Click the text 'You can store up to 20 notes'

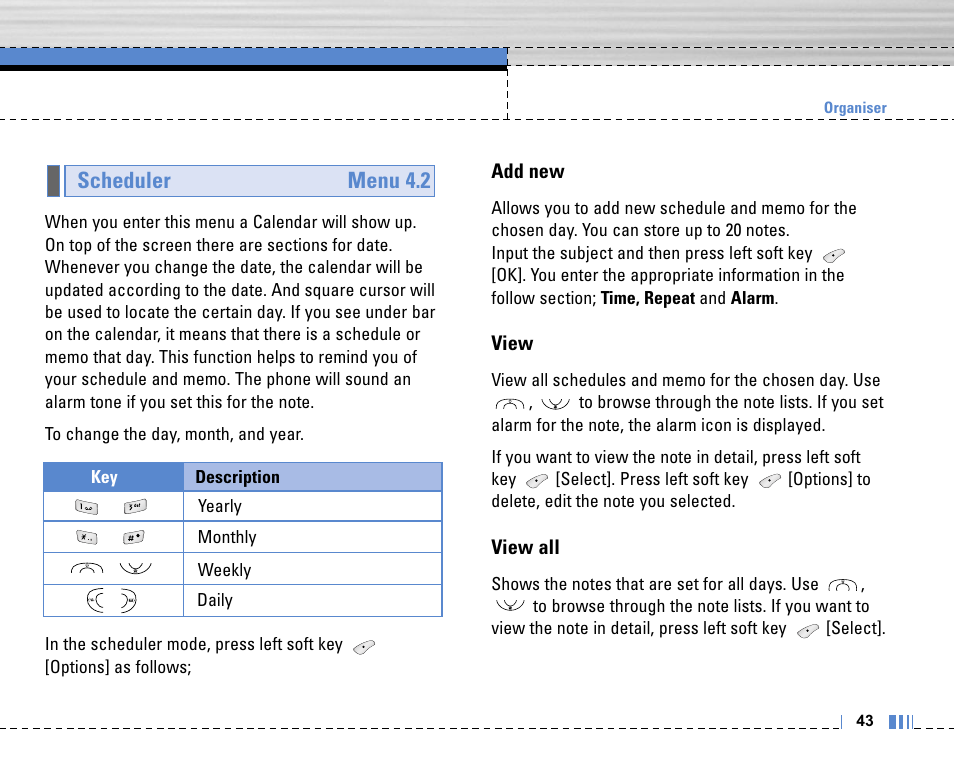pyautogui.click(x=684, y=231)
